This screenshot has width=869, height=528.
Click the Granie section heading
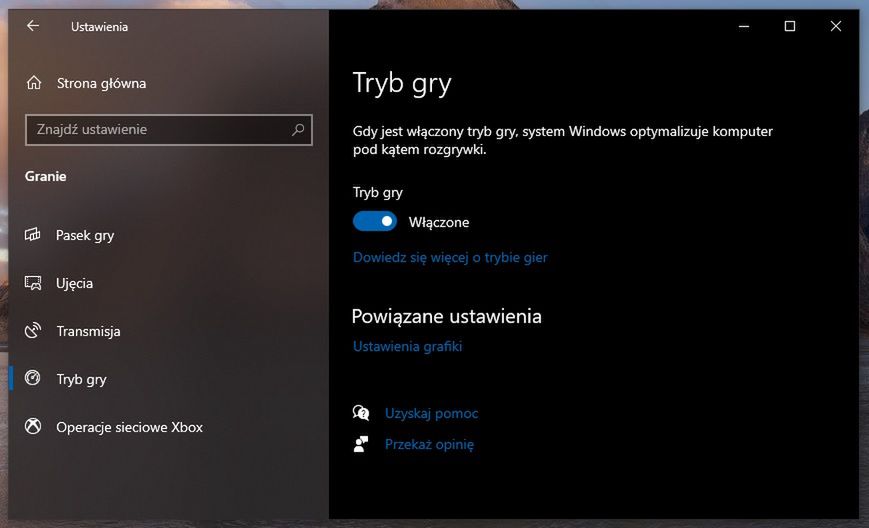(x=45, y=176)
